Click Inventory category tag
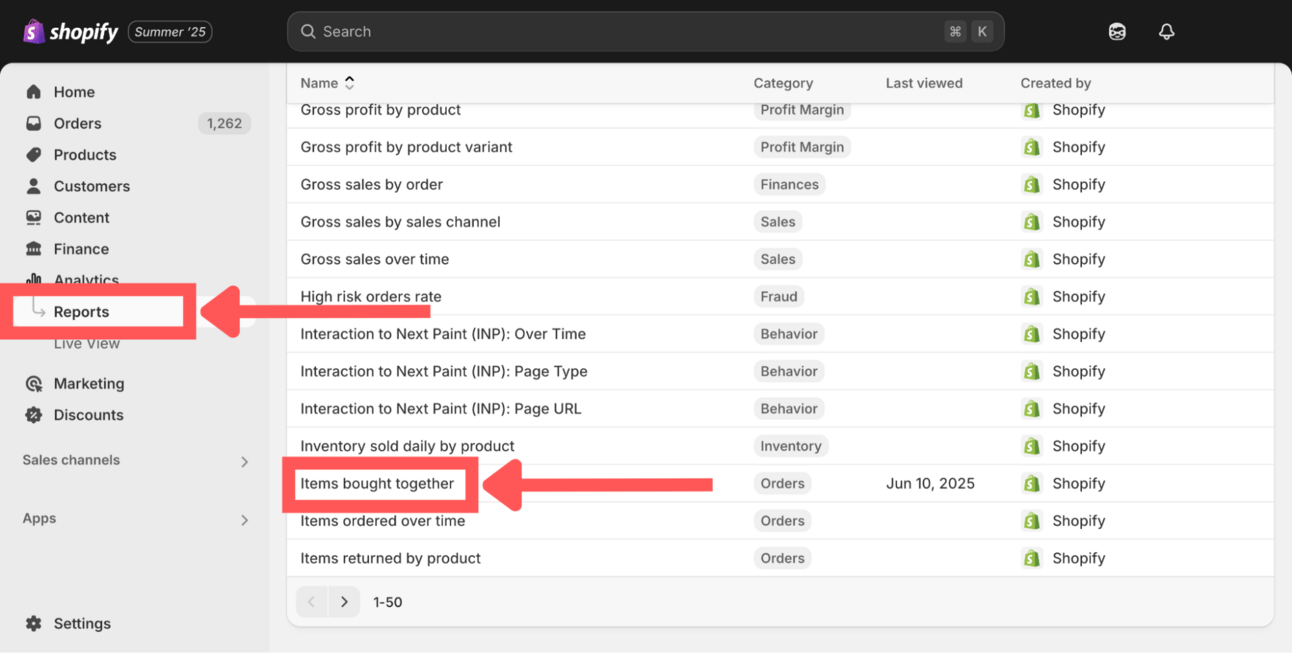The width and height of the screenshot is (1292, 655). [791, 446]
